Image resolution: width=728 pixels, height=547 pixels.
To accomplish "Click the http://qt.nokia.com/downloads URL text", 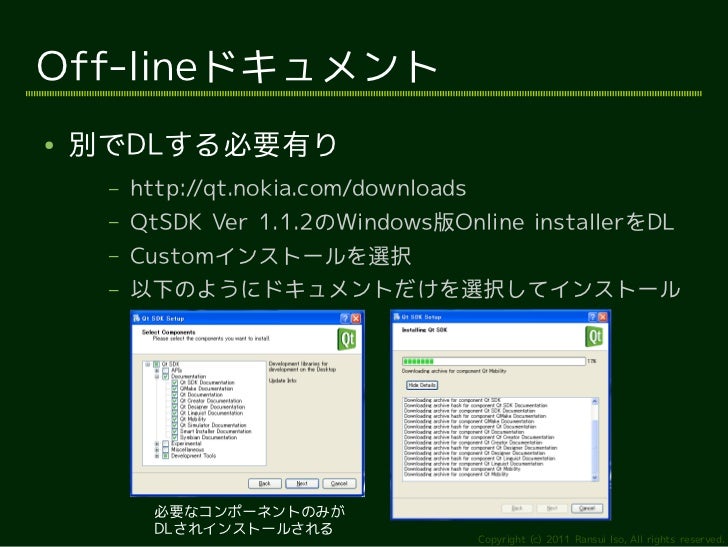I will [x=298, y=189].
